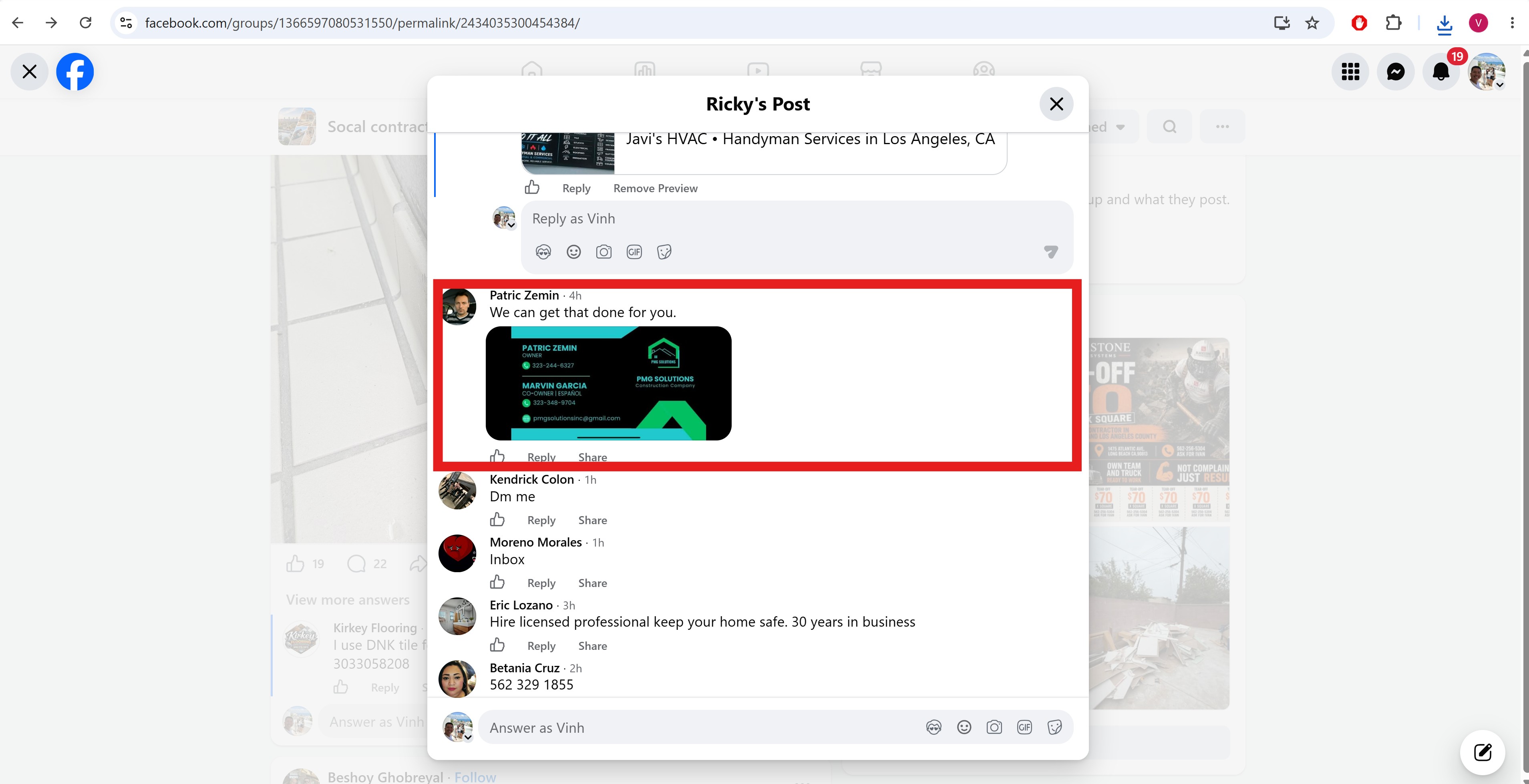Open the Extensions puzzle icon
The height and width of the screenshot is (784, 1529).
(x=1393, y=22)
